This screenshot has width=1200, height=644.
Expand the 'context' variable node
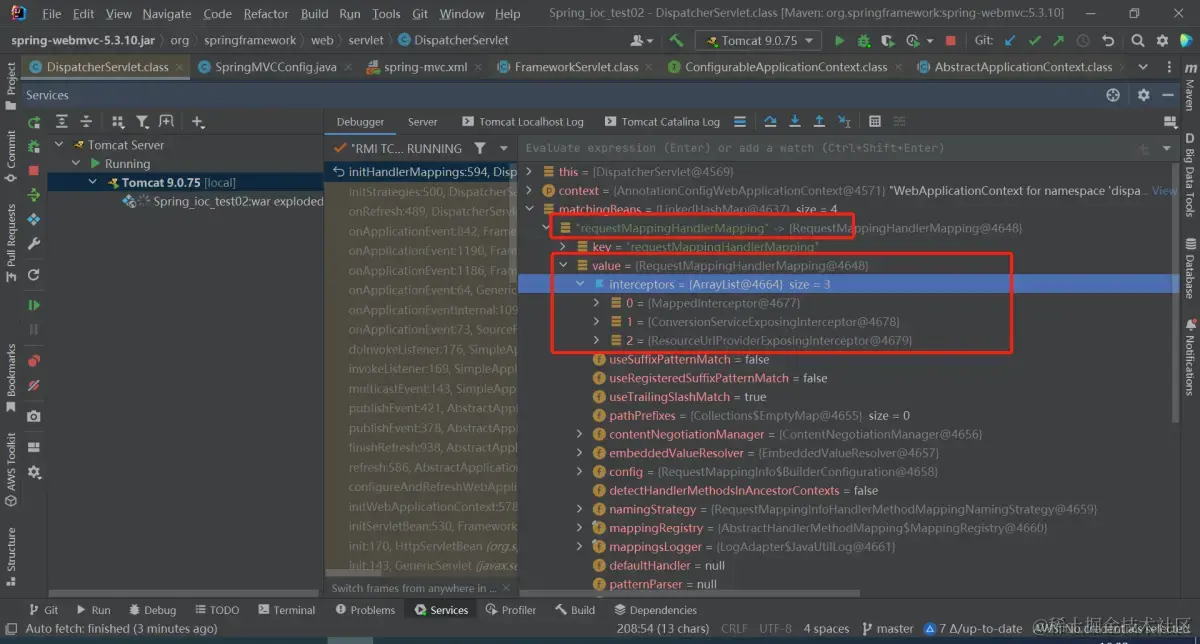(x=530, y=191)
